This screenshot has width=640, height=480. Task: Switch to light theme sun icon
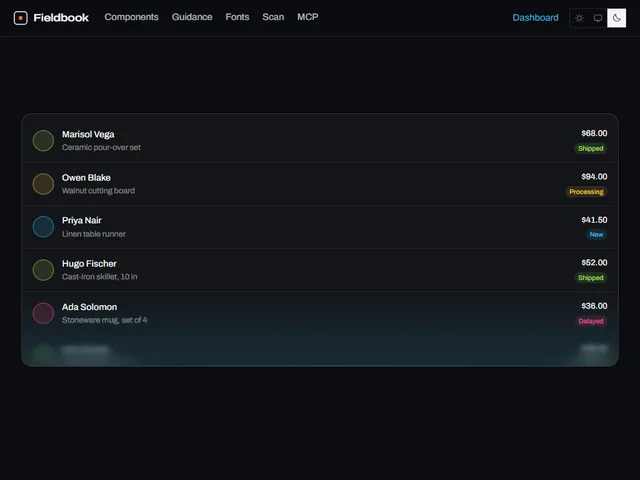579,18
